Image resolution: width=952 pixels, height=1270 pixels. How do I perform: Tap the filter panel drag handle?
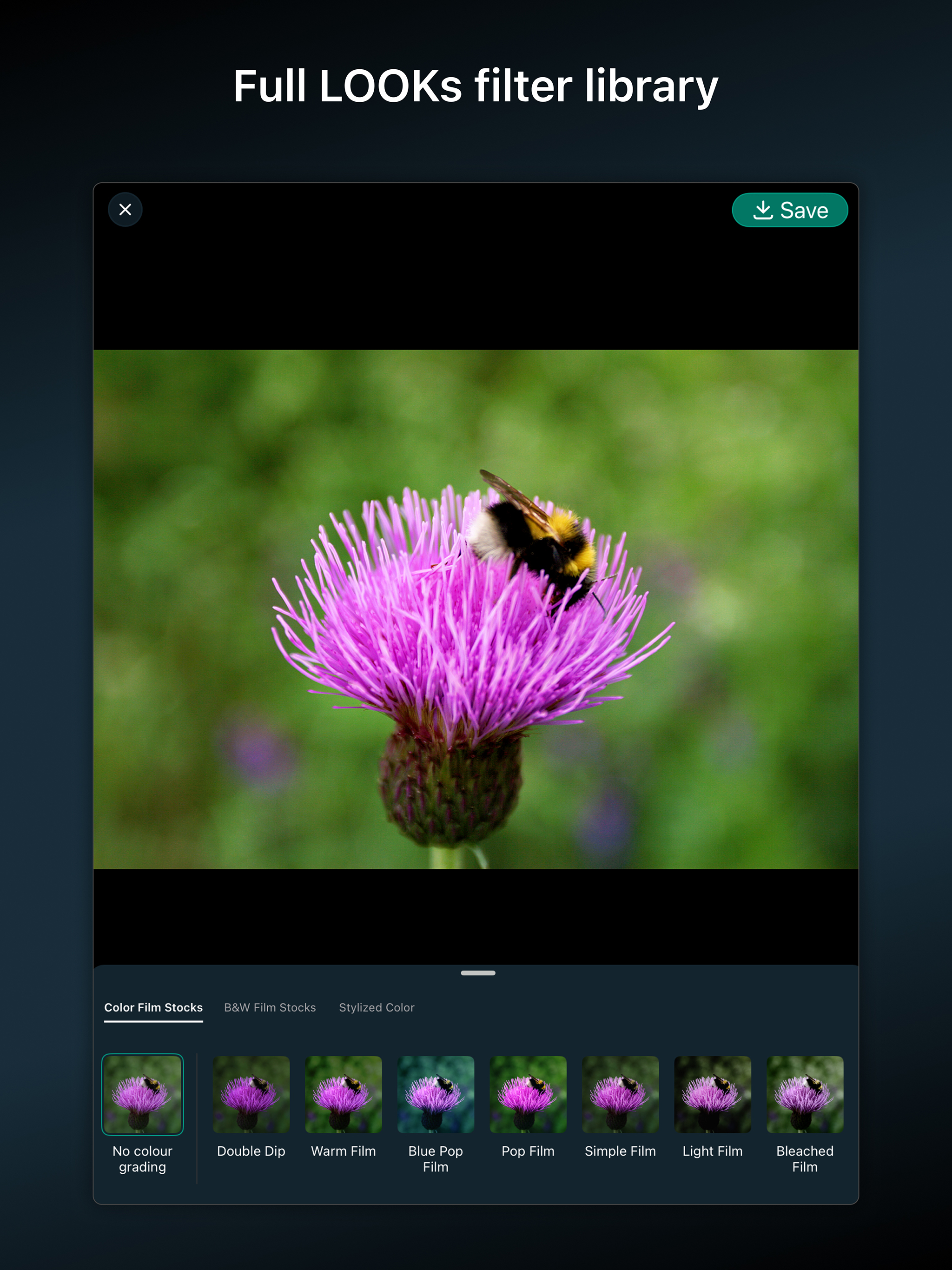click(x=478, y=972)
